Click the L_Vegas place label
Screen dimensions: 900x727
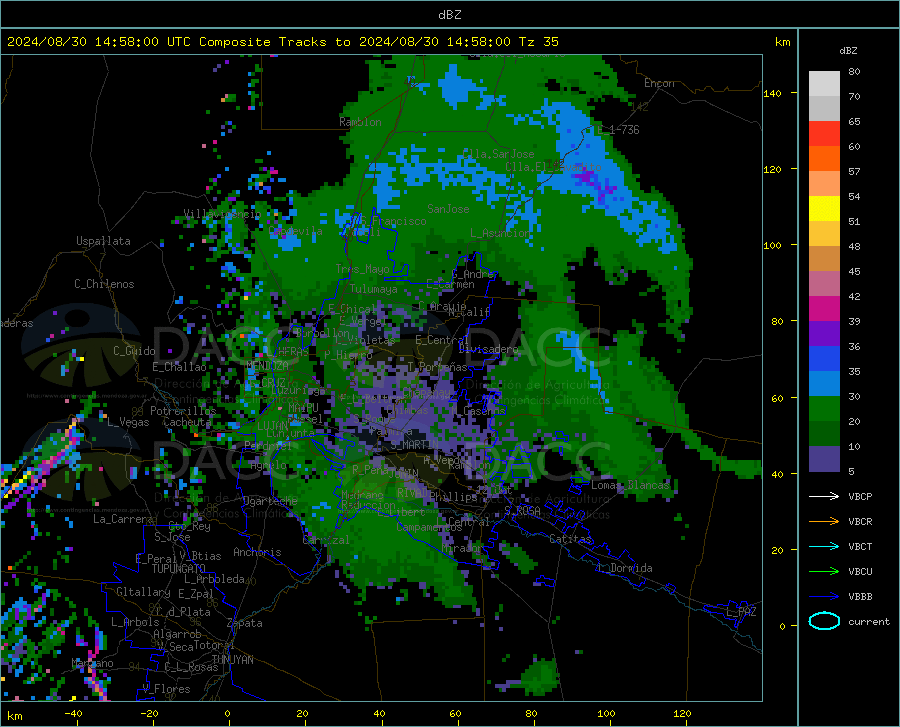tap(128, 422)
